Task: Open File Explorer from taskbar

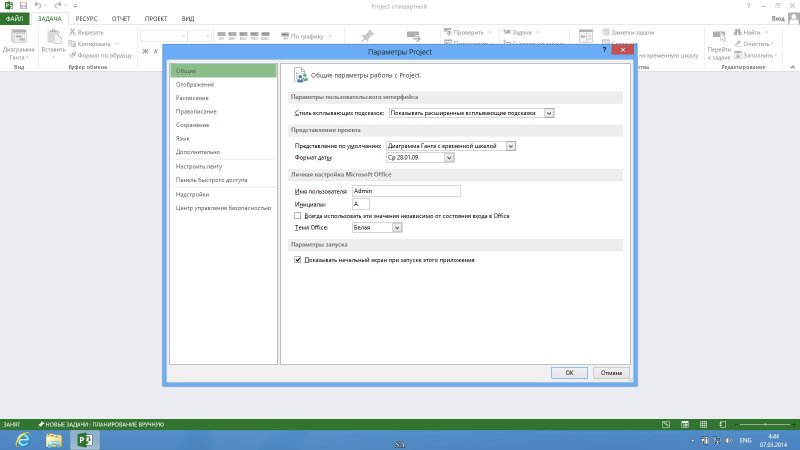Action: click(x=54, y=440)
